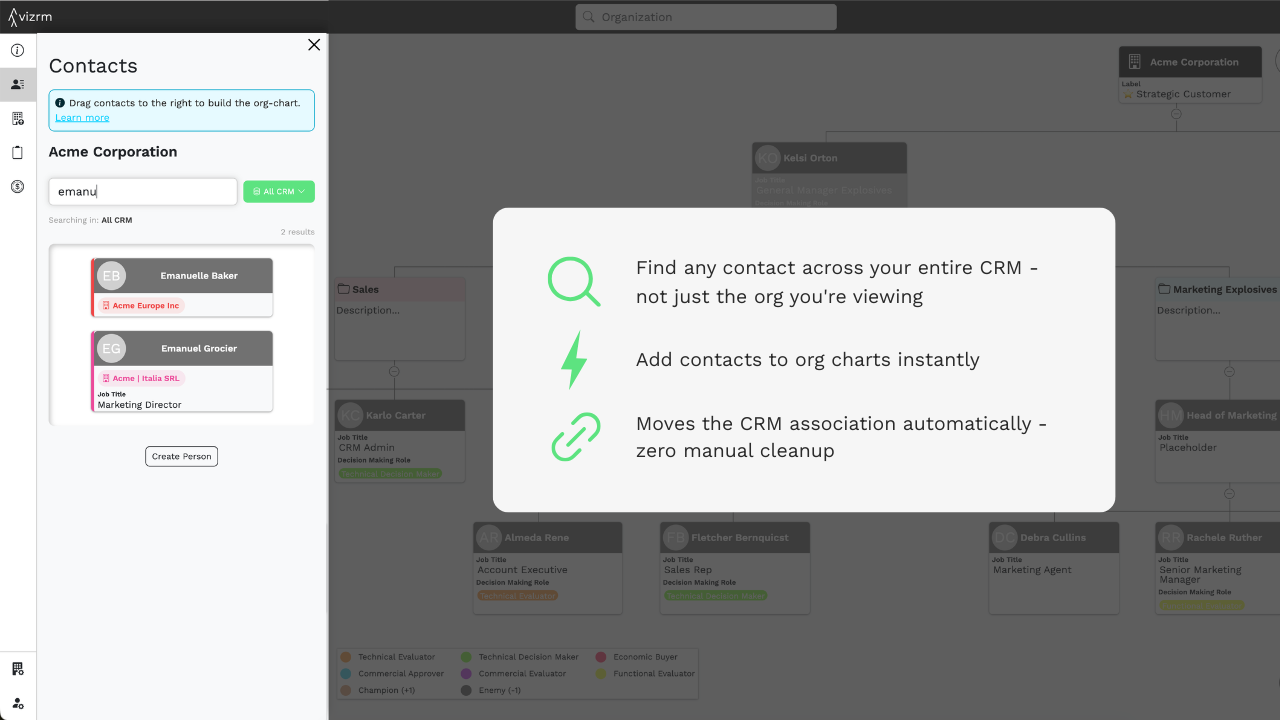Click the RR avatar on Rachele Ruther card
The width and height of the screenshot is (1280, 720).
(x=1171, y=537)
